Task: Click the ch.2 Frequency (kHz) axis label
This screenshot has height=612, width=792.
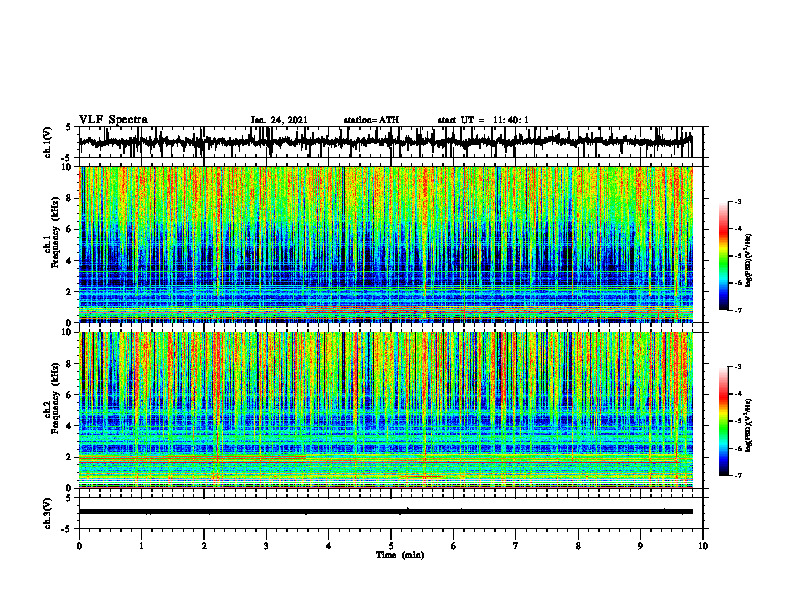Action: [52, 398]
